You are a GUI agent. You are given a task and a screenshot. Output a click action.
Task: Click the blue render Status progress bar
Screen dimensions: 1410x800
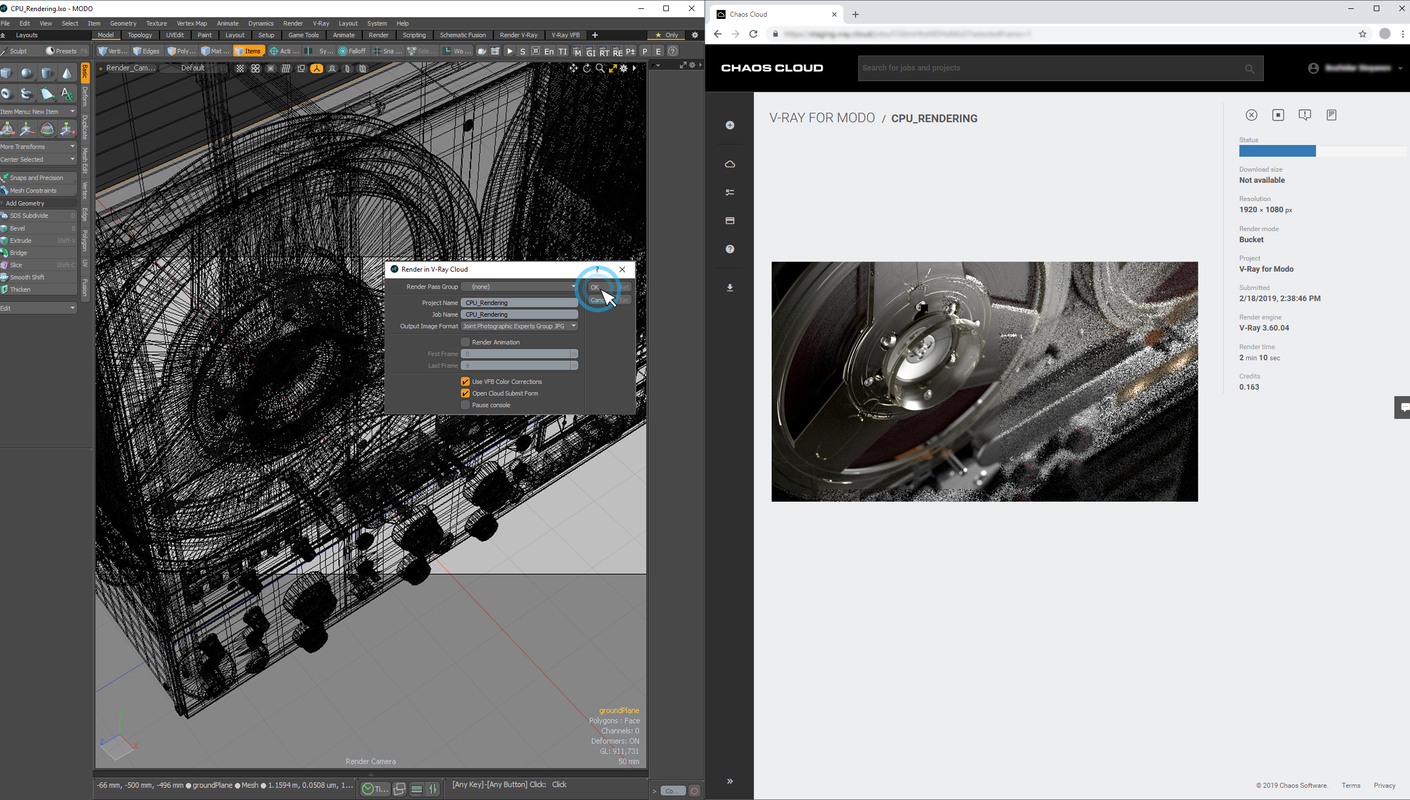tap(1277, 151)
